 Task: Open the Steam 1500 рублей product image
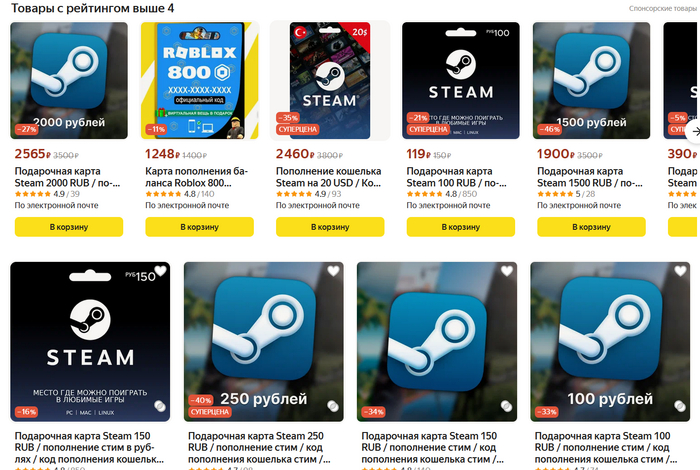(592, 80)
